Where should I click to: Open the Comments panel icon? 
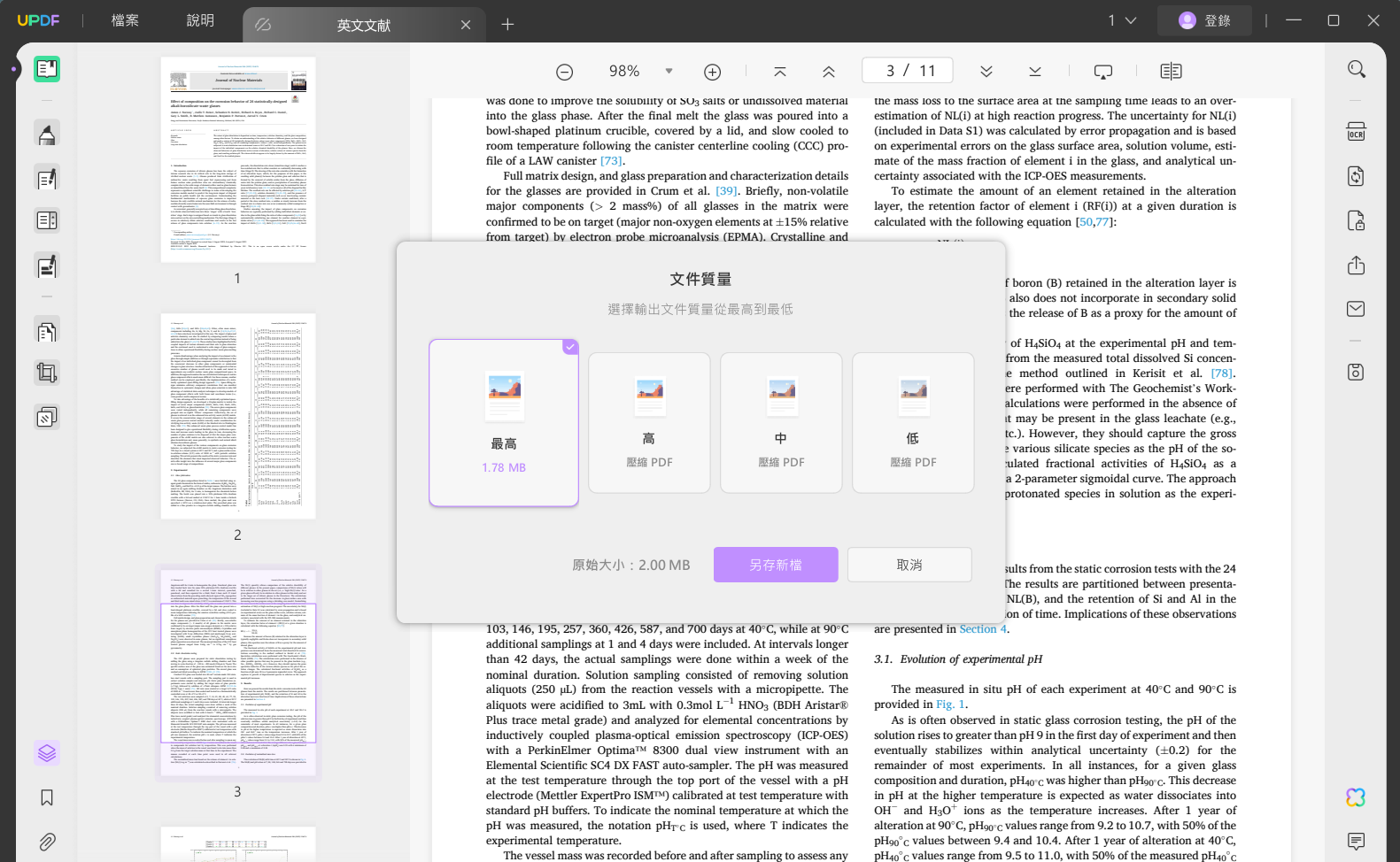[x=1356, y=840]
